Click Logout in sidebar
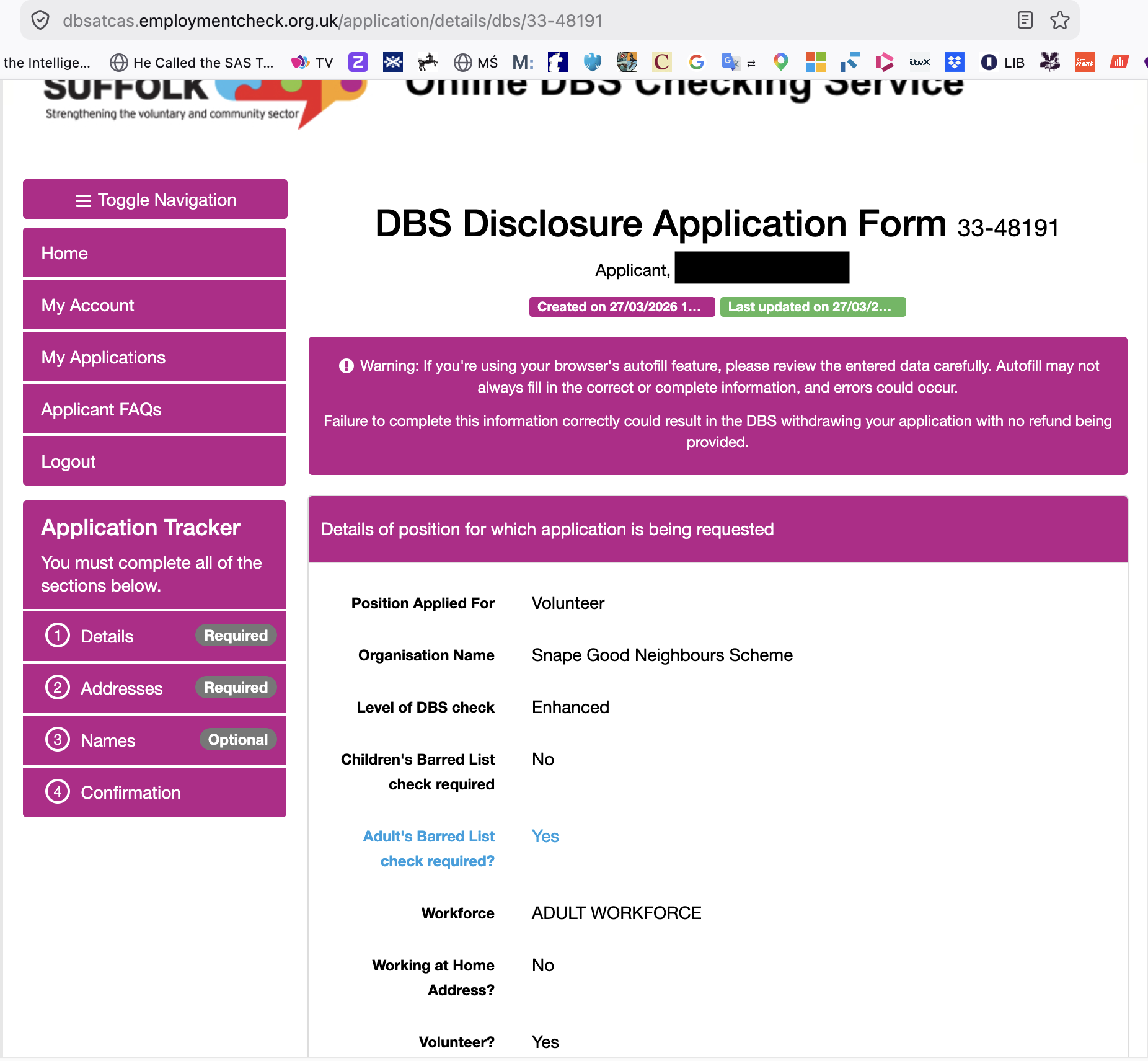 (155, 461)
